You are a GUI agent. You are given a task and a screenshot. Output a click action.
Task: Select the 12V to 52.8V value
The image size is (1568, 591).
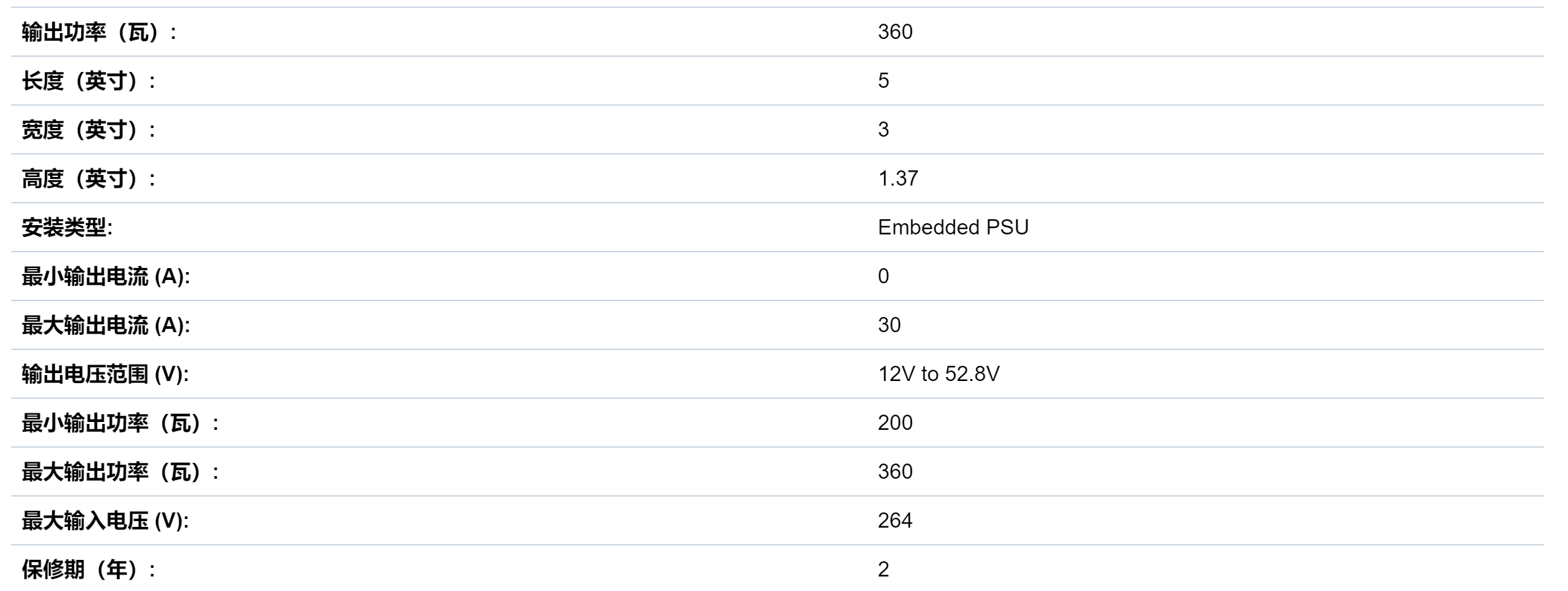[938, 374]
